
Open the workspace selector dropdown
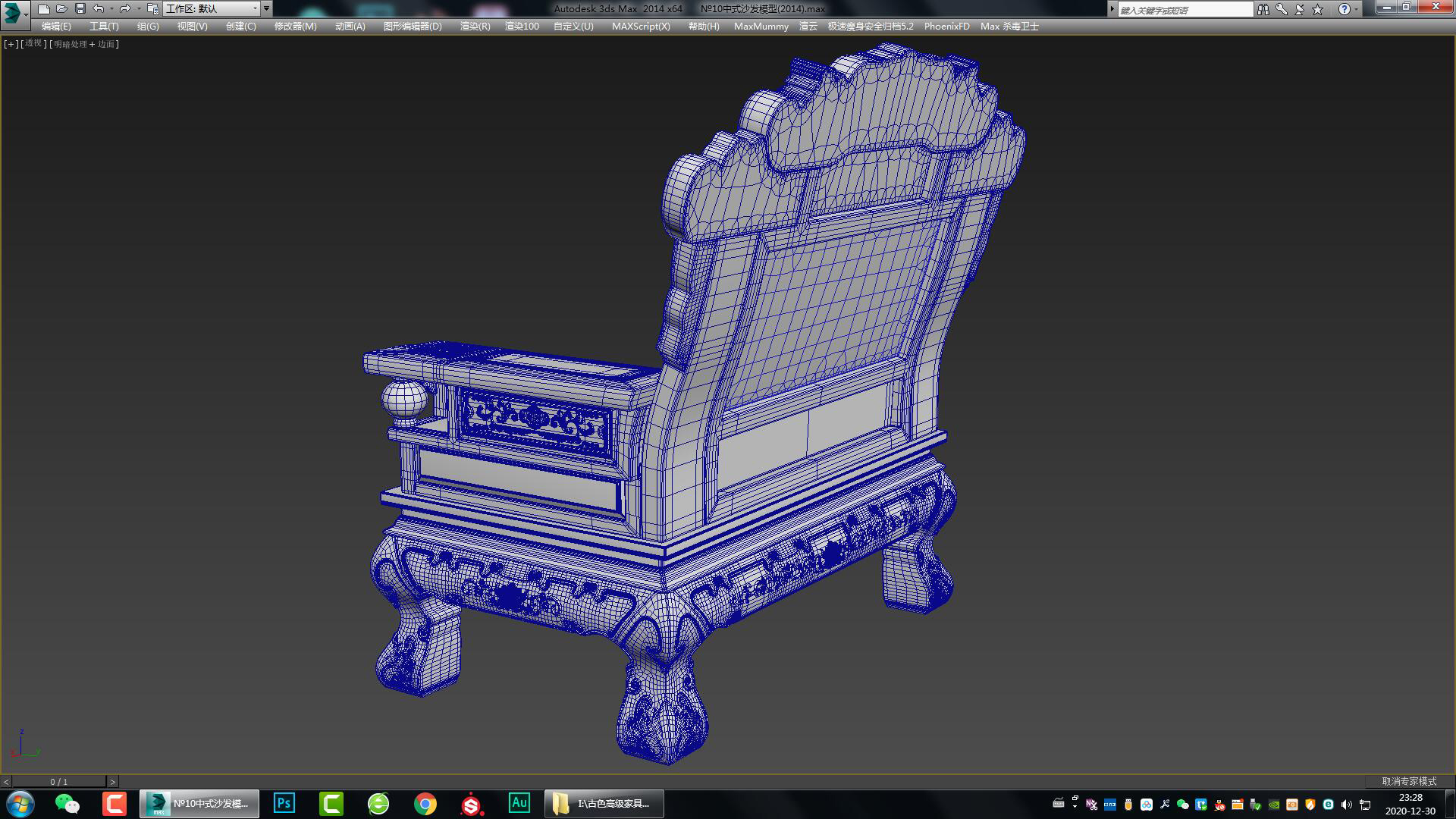pyautogui.click(x=254, y=8)
